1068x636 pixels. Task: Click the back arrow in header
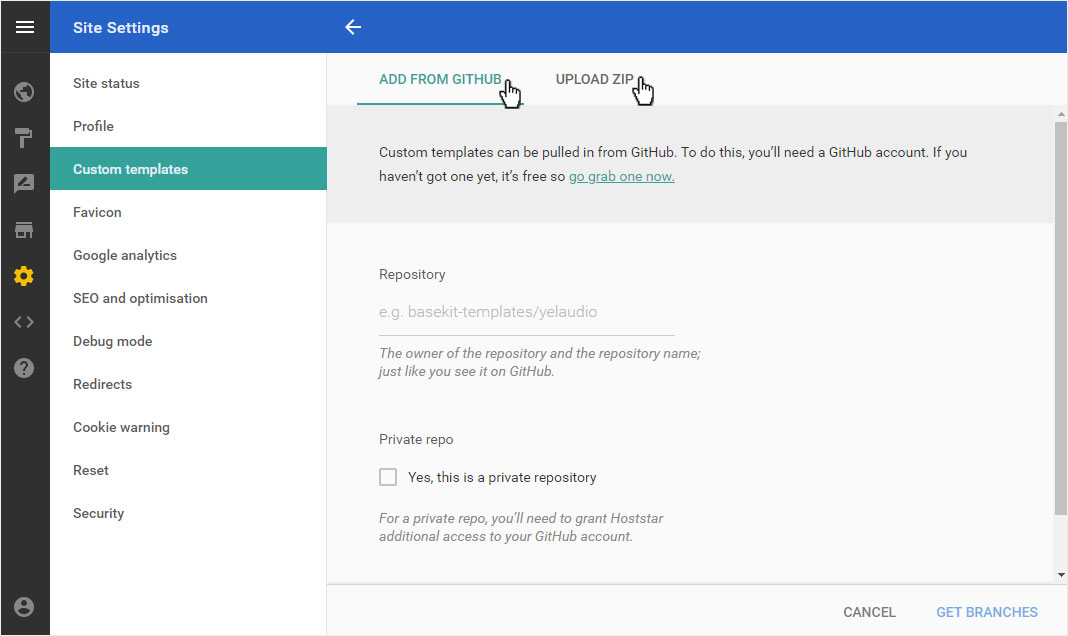[x=353, y=27]
